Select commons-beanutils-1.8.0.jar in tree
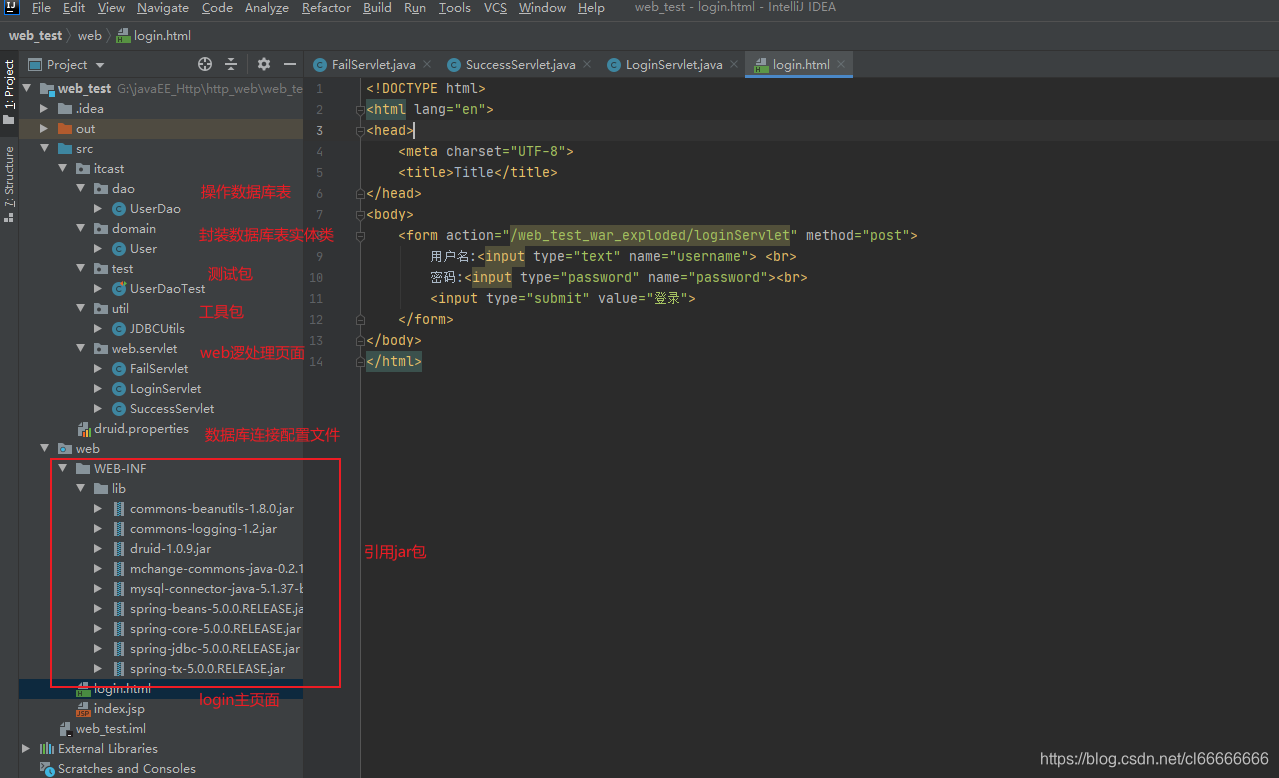Screen dimensions: 1279x778 [x=211, y=509]
